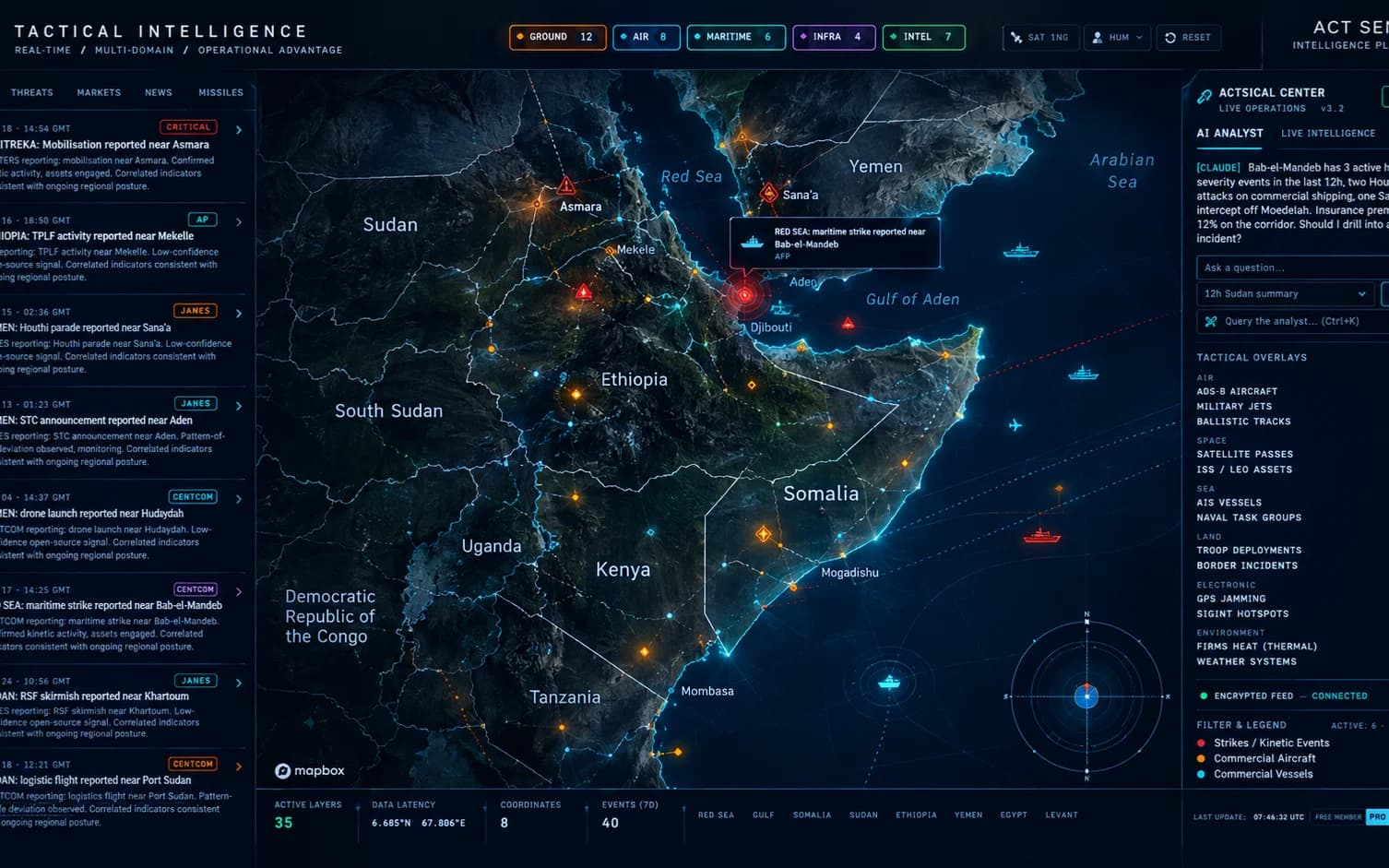Click the compass radar widget on the map
The image size is (1389, 868).
tap(1086, 696)
